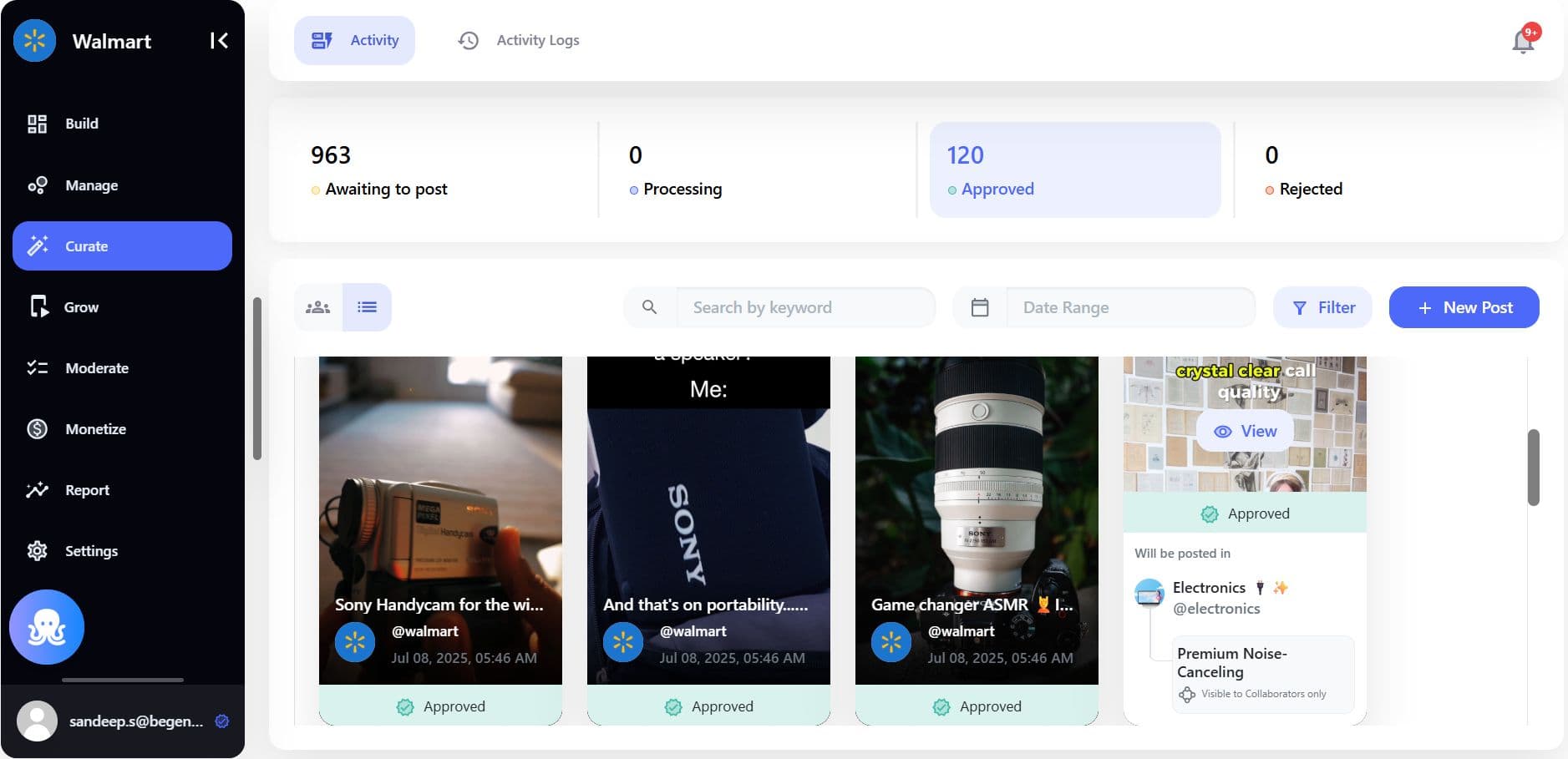Show the 120 Approved posts
The image size is (1568, 759).
[1075, 170]
